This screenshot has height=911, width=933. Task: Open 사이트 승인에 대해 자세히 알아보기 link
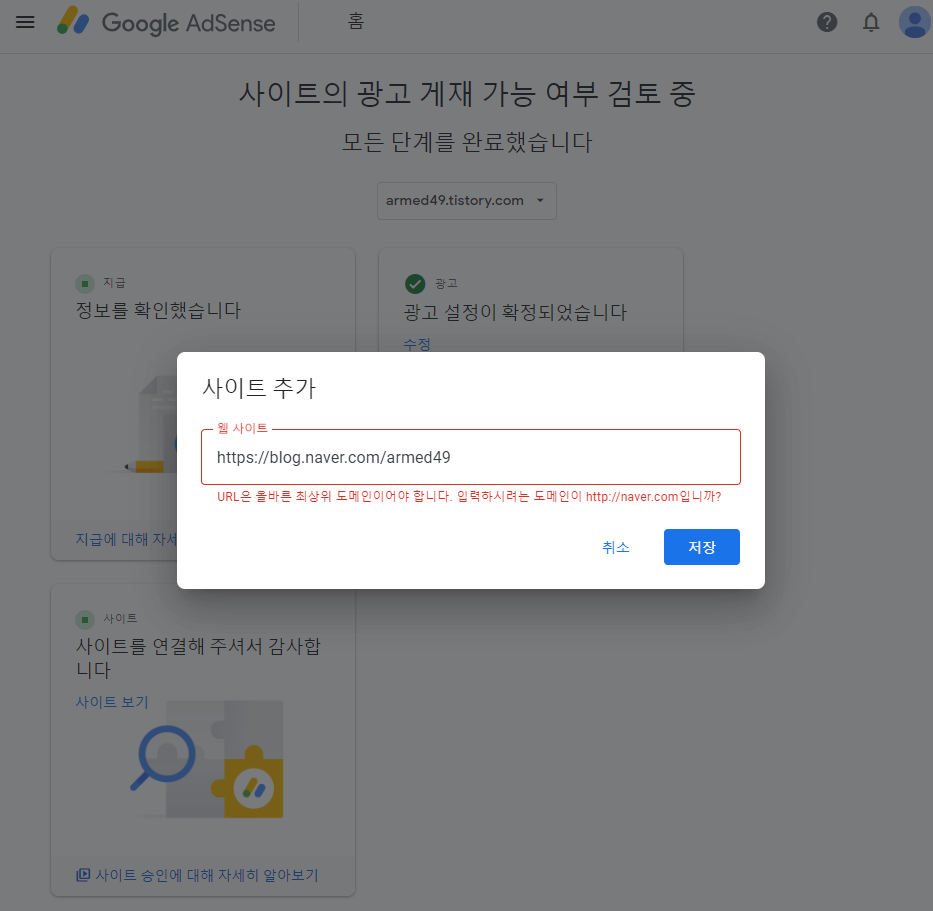coord(206,875)
